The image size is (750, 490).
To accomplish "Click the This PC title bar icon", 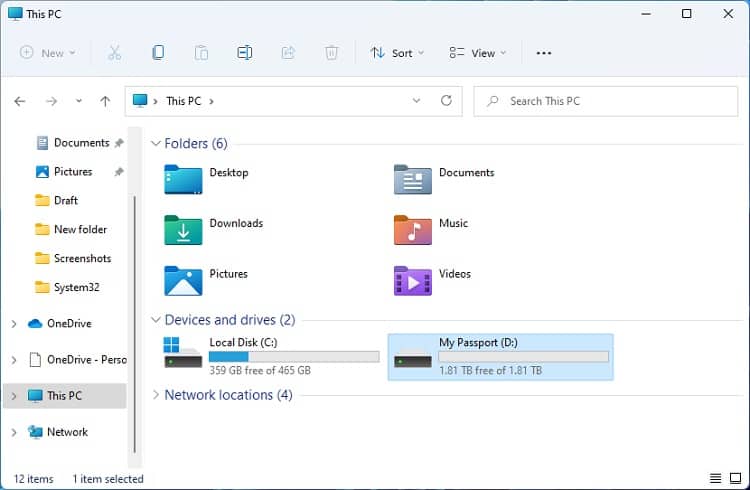I will click(15, 14).
